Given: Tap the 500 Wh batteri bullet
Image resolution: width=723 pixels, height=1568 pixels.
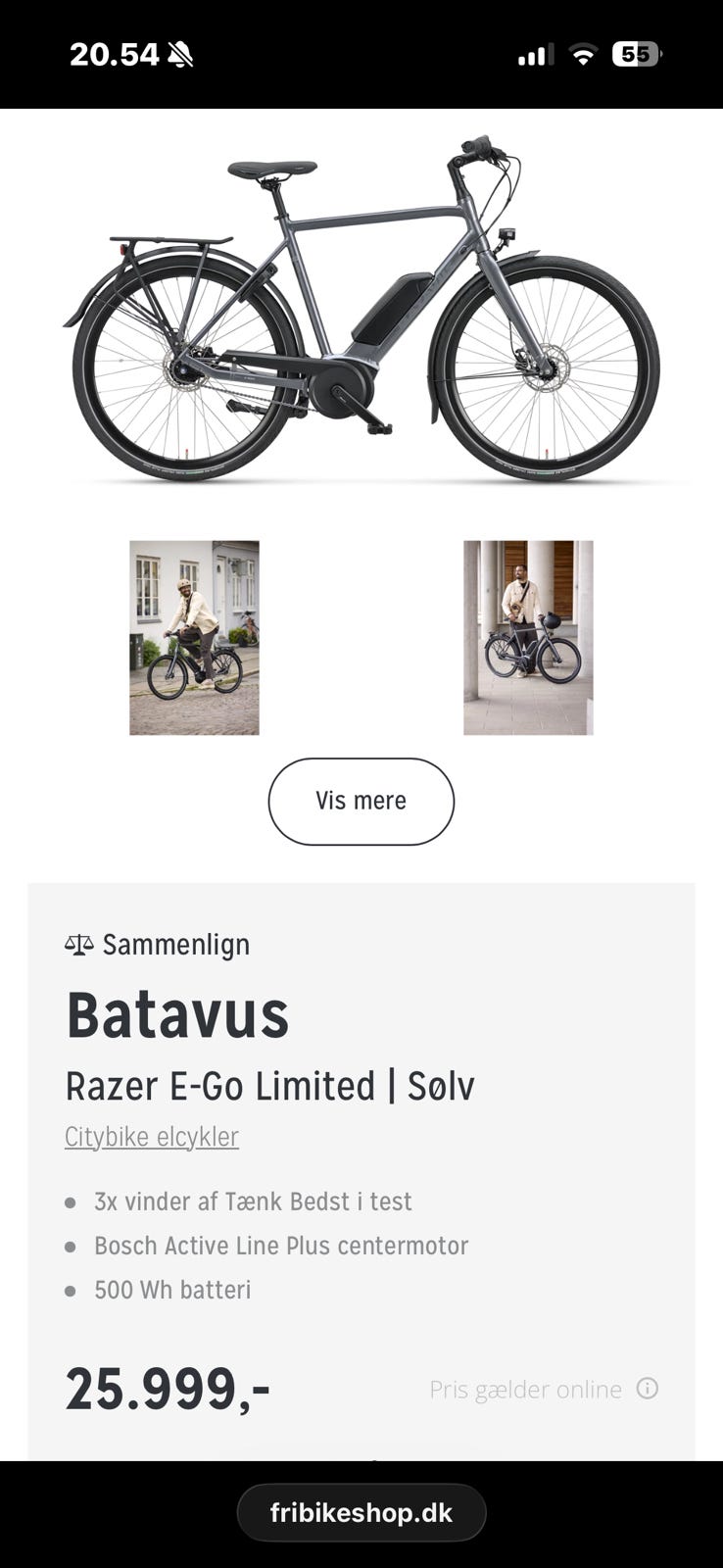Looking at the screenshot, I should [x=172, y=1290].
